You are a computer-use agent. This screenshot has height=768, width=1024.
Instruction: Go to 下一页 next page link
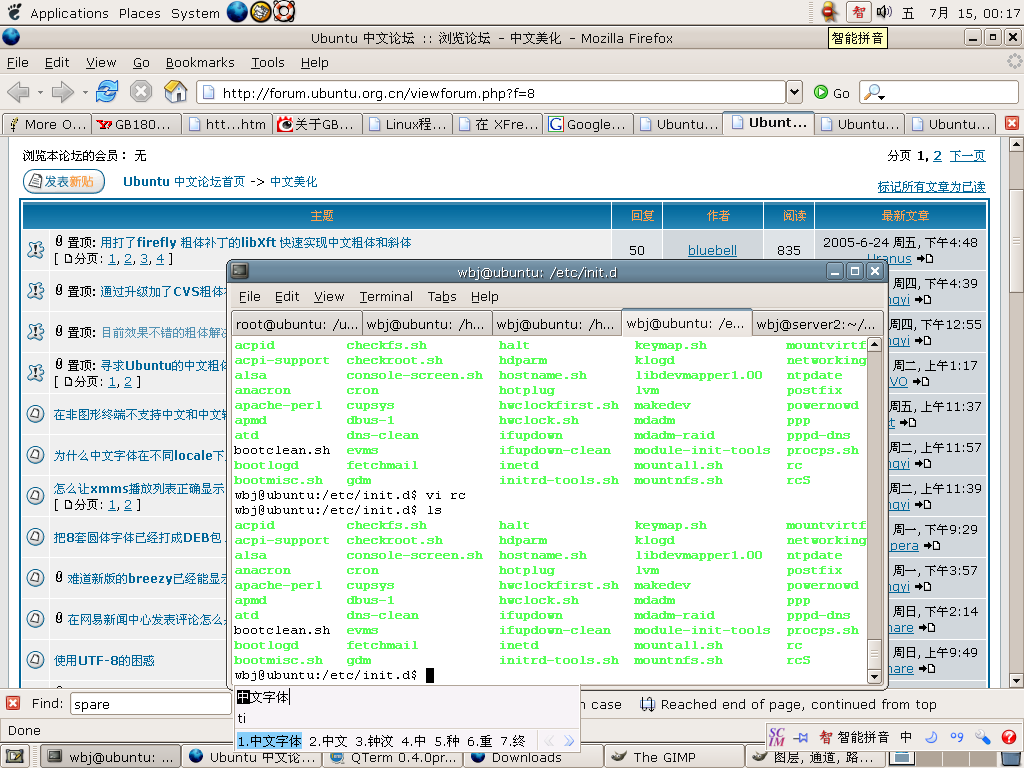coord(967,155)
